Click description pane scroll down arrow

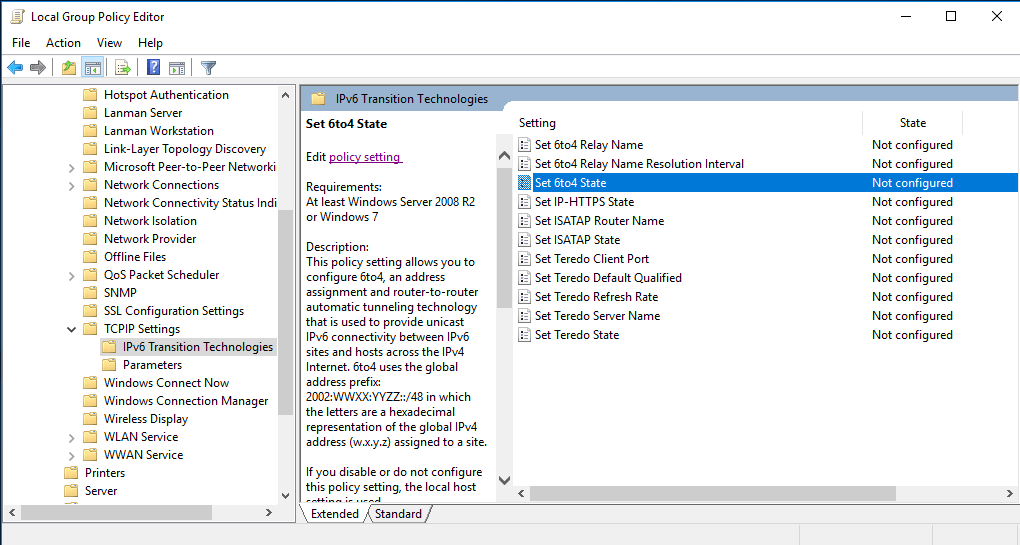coord(504,480)
